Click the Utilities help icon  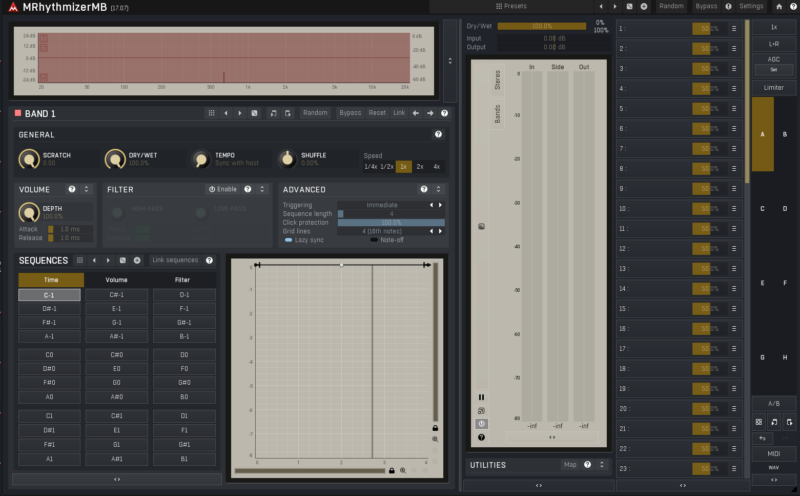587,465
